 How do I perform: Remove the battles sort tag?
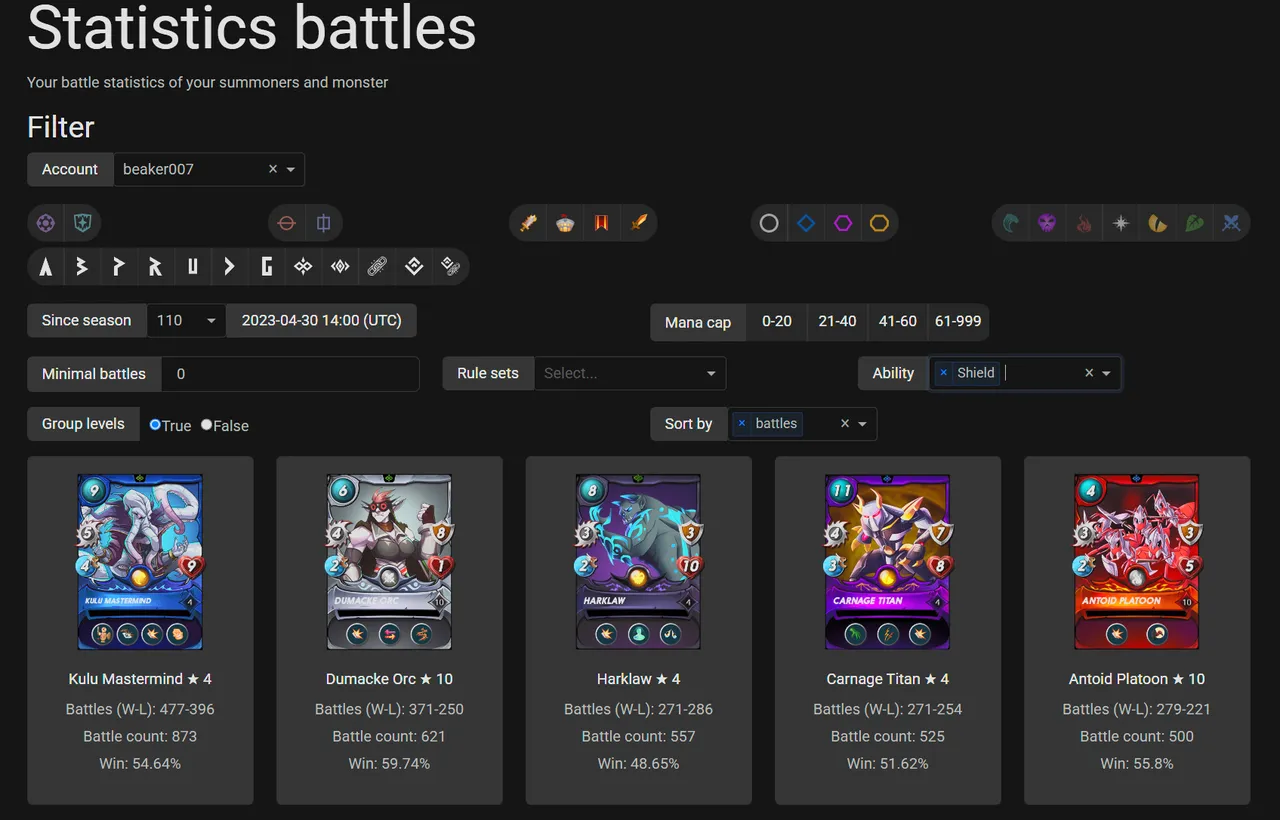pos(742,424)
